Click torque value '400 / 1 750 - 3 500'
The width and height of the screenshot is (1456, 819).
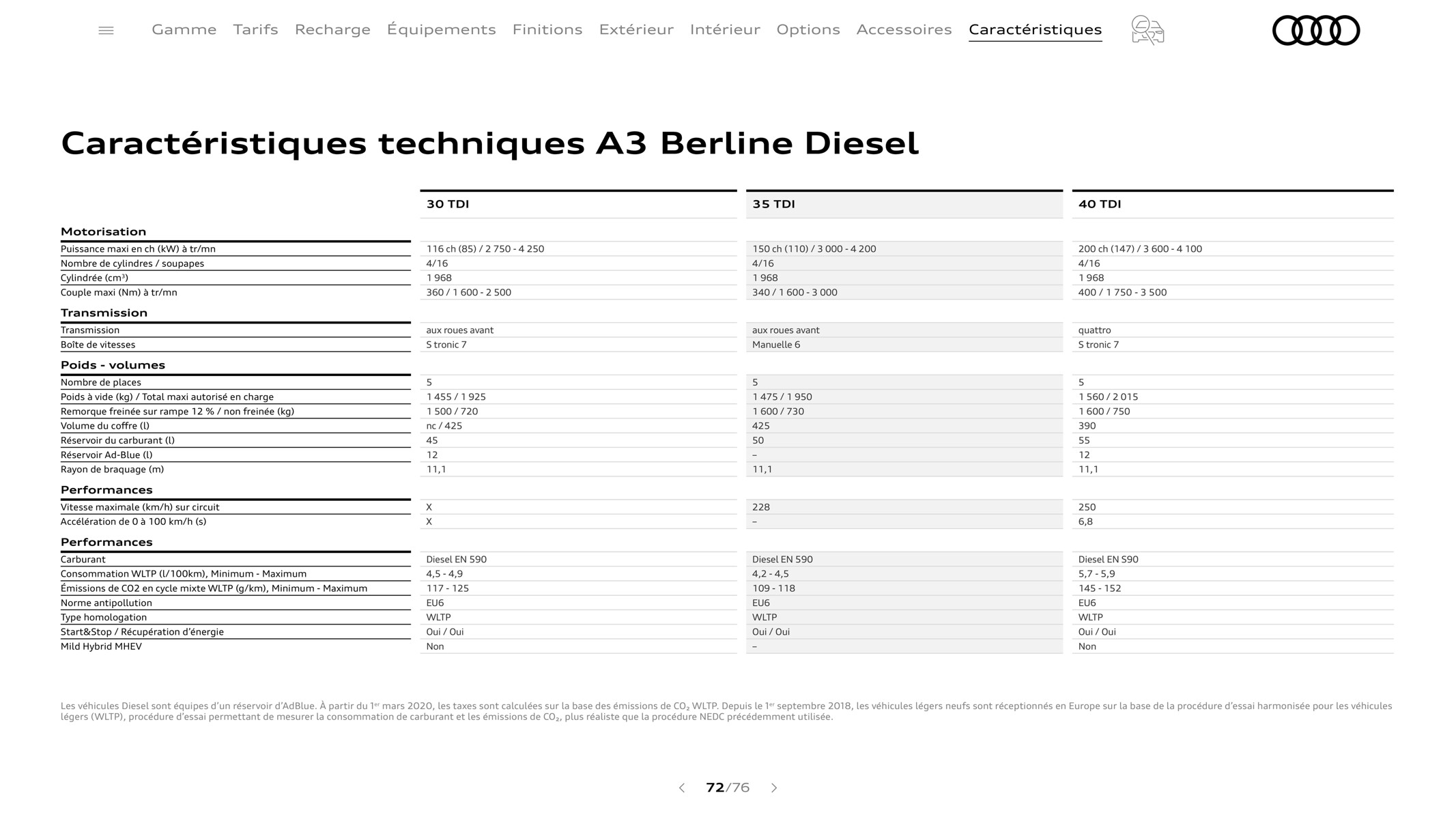click(1122, 292)
